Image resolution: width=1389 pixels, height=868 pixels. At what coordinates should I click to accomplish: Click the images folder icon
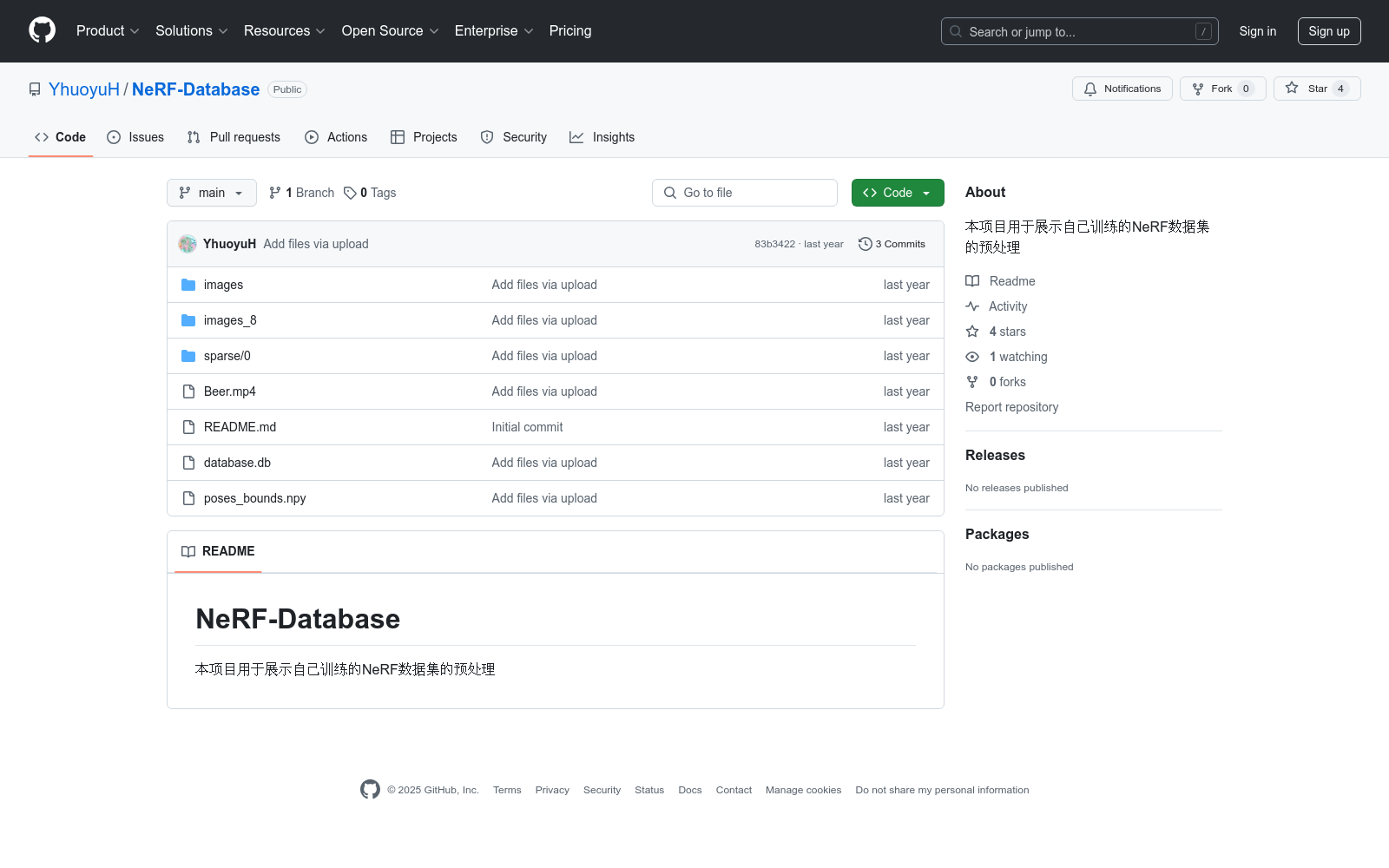(x=188, y=285)
